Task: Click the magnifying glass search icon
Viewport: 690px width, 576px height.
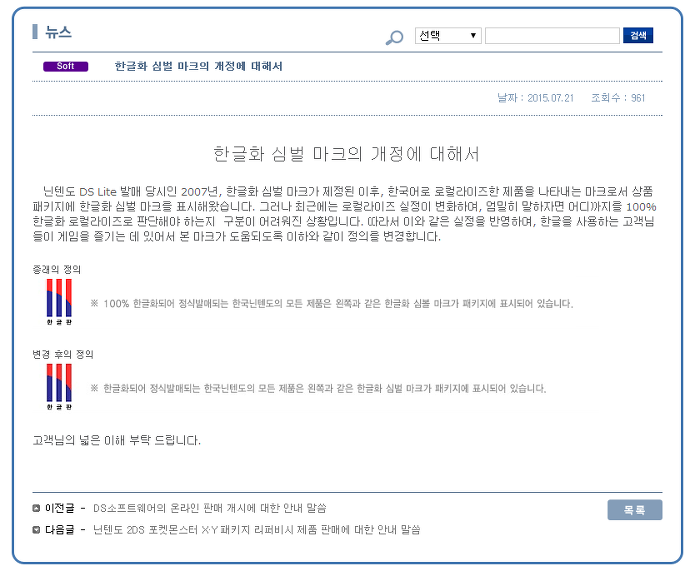Action: click(394, 37)
